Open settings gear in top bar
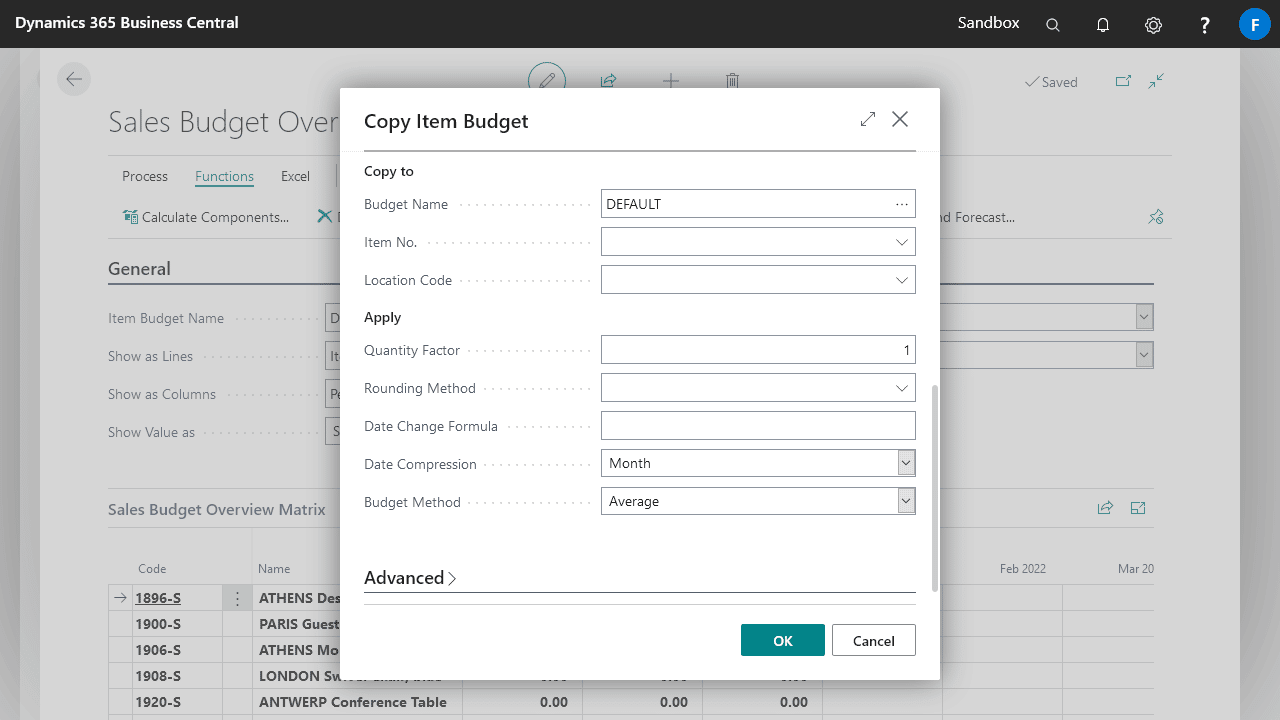Screen dimensions: 1280x720 (1153, 25)
